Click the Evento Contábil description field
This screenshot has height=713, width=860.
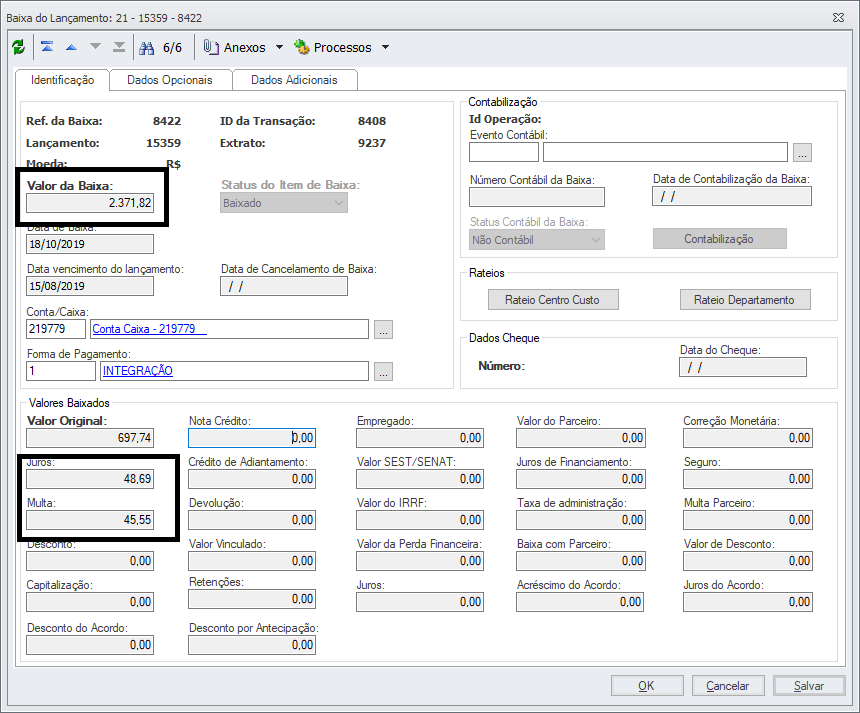665,152
